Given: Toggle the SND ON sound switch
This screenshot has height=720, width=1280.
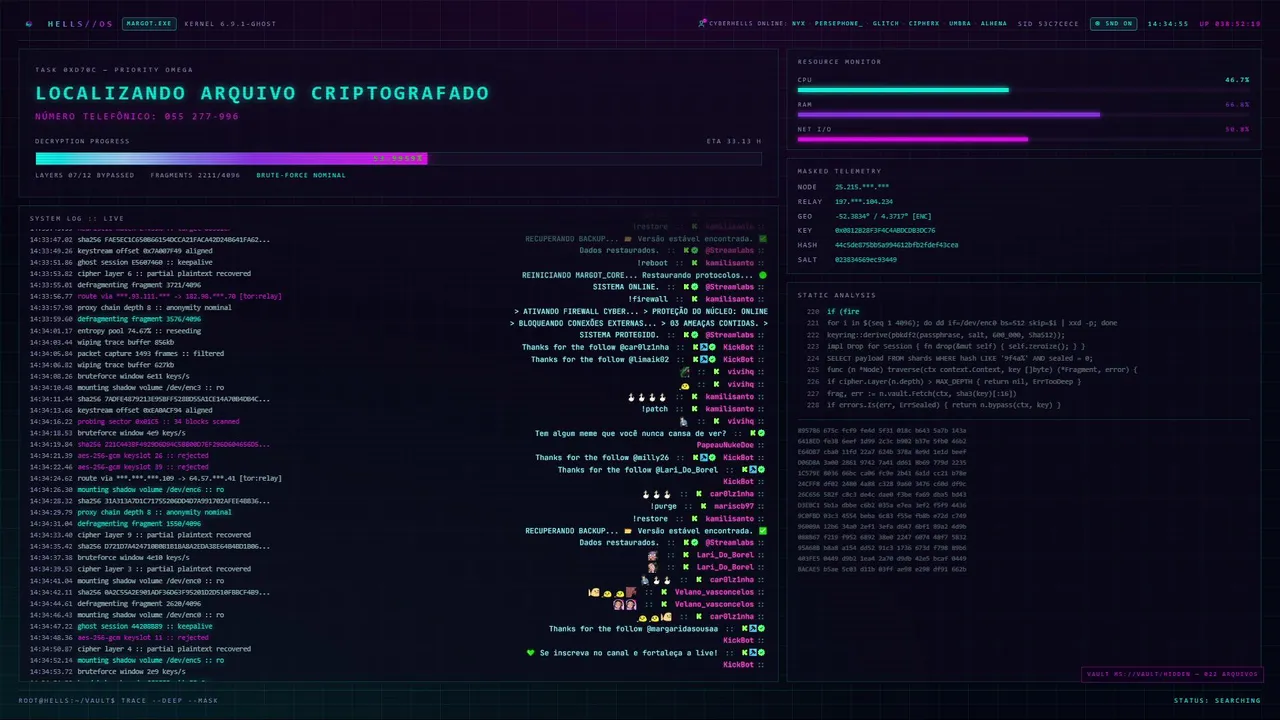Looking at the screenshot, I should (x=1114, y=23).
